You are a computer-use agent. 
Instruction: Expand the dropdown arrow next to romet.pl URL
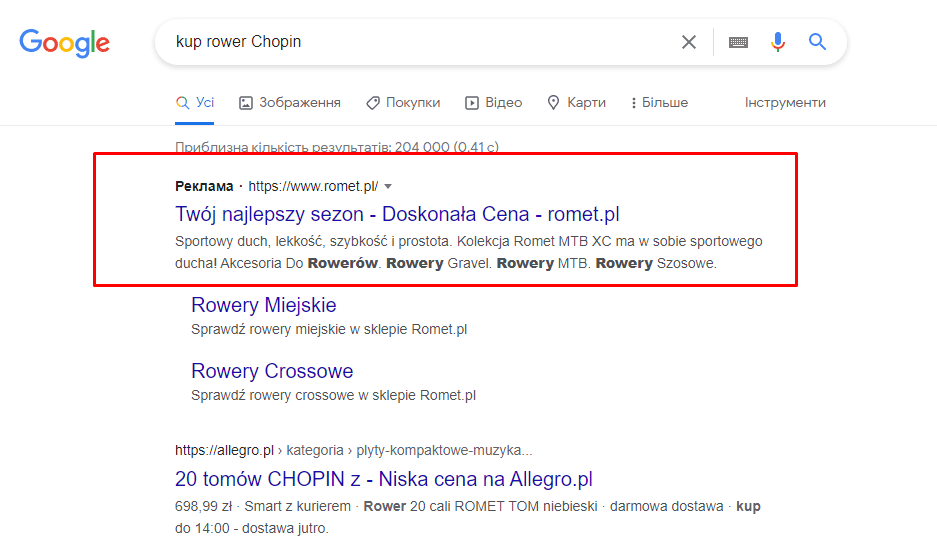point(388,186)
